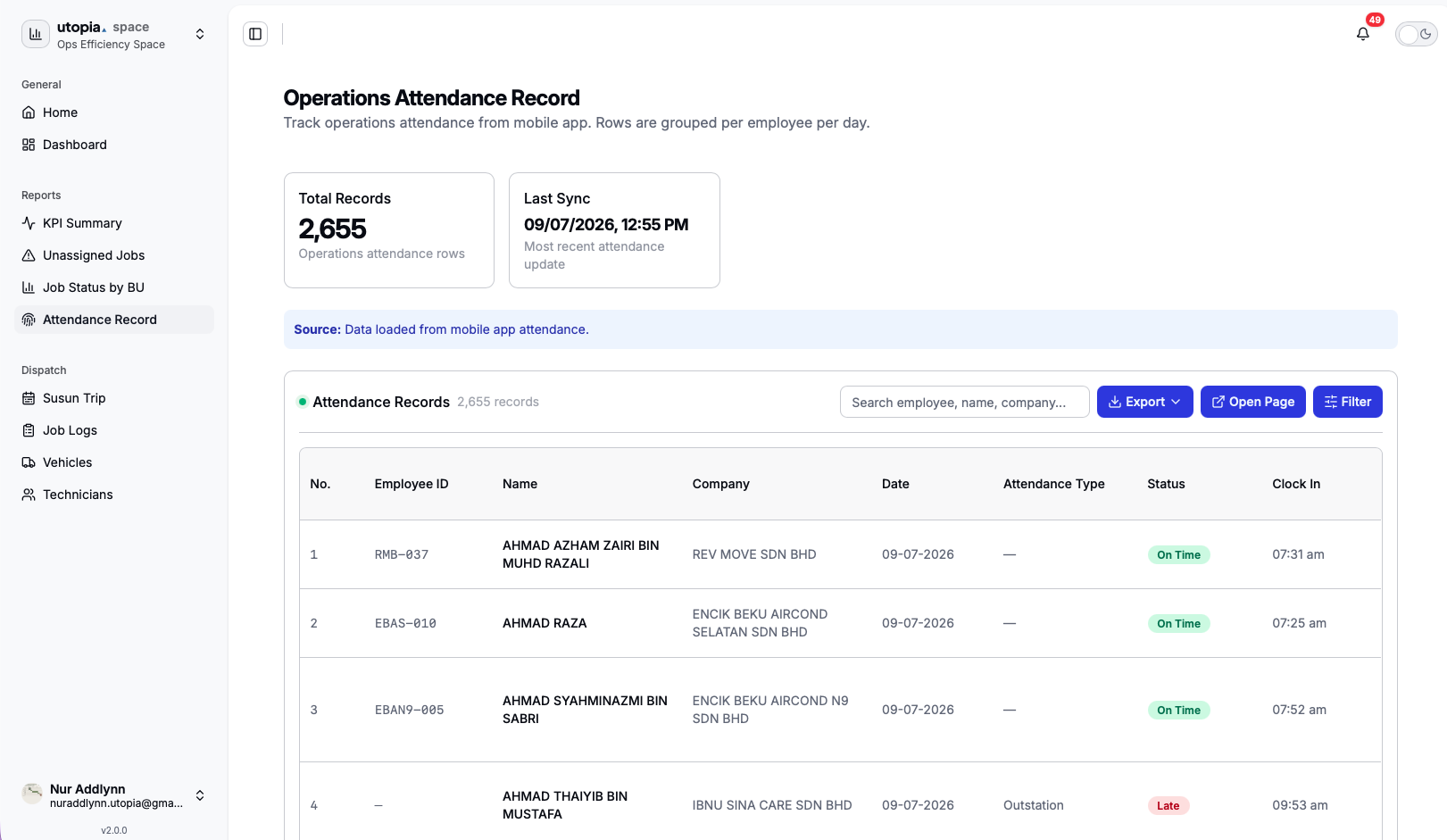Open Job Status by BU report

point(114,287)
